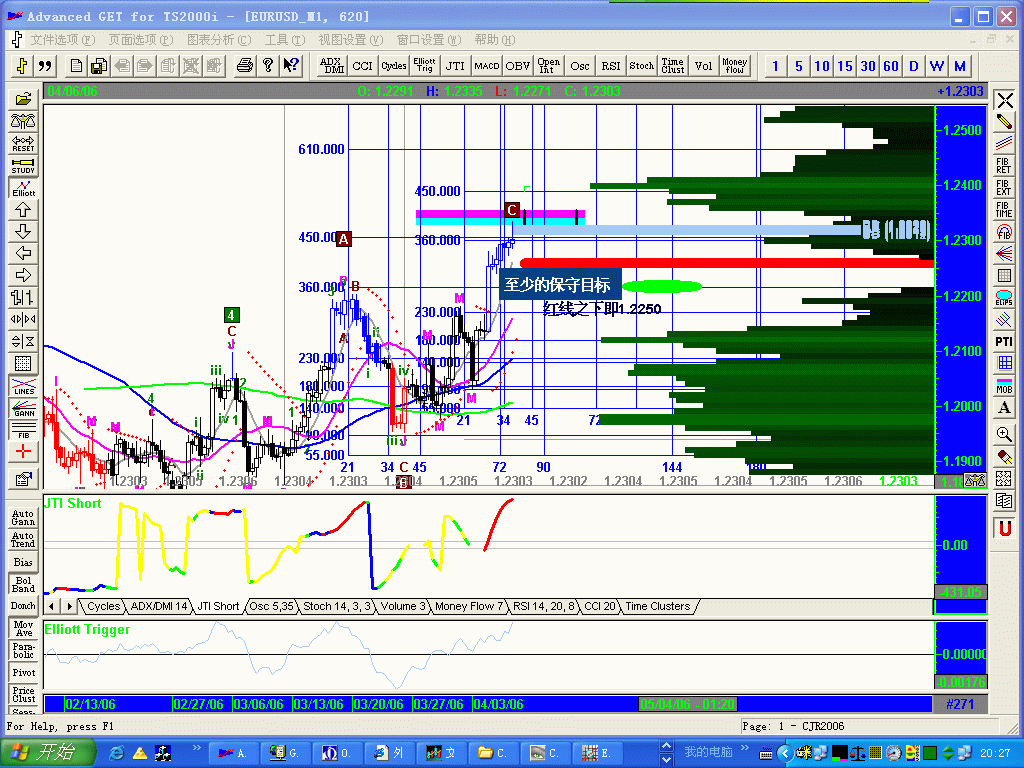Click the Save icon in toolbar
Screen dimensions: 1024x768
pos(98,66)
